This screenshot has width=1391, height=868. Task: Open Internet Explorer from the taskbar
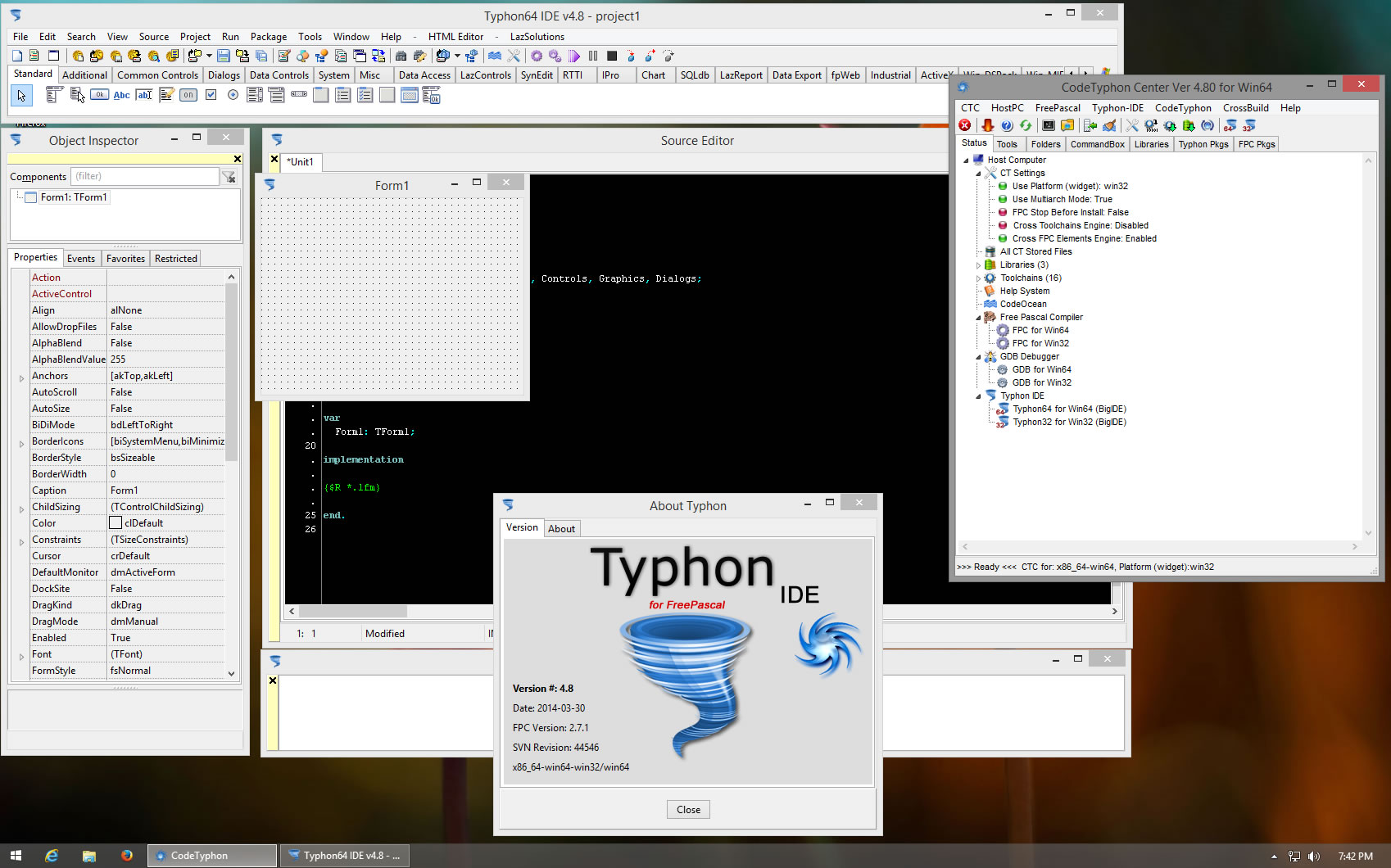tap(52, 856)
